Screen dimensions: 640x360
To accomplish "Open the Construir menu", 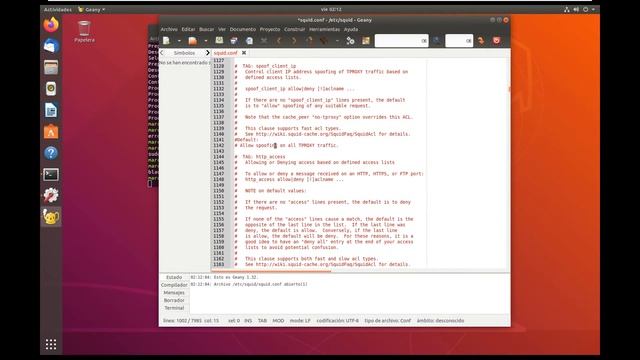I will pyautogui.click(x=294, y=29).
